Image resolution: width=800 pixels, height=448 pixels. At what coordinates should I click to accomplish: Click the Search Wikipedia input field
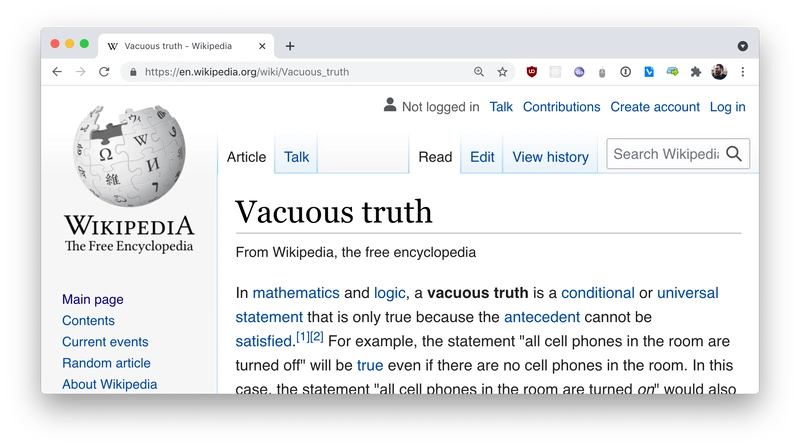[x=665, y=154]
